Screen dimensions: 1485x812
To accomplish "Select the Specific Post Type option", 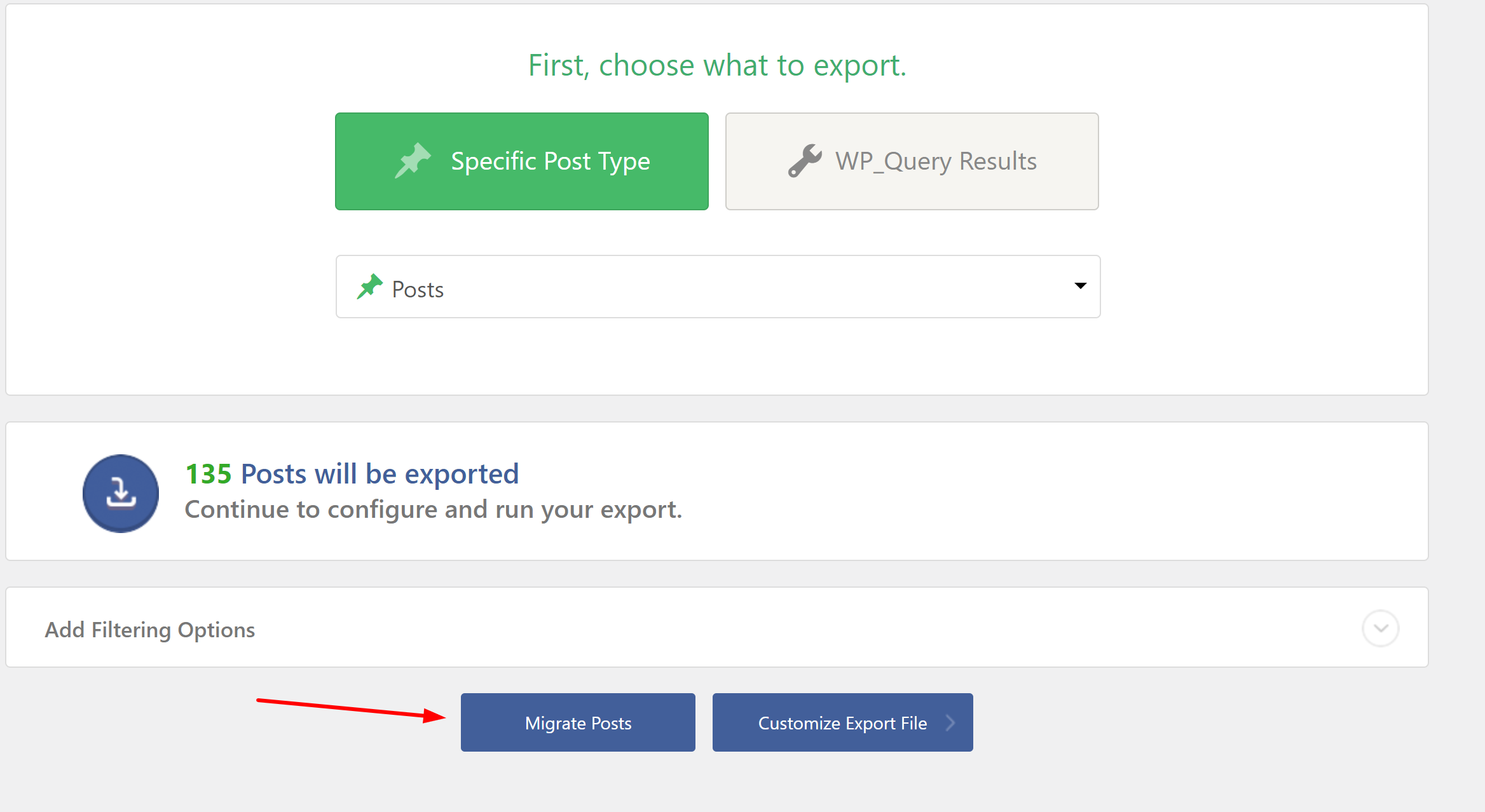I will pos(522,161).
